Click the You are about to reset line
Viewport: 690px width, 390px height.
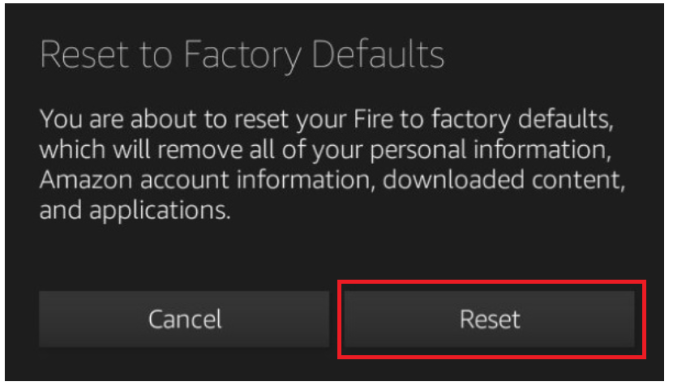[326, 119]
